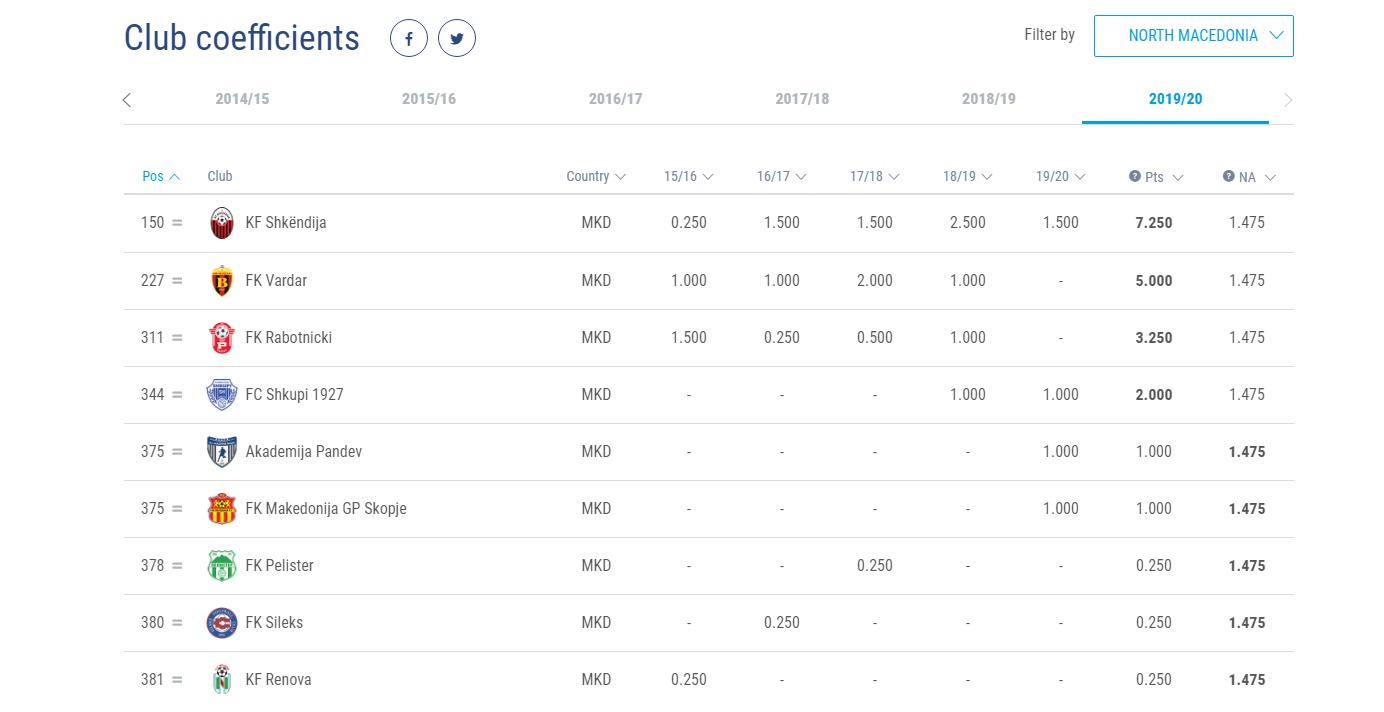Click next arrow on season carousel
This screenshot has height=712, width=1384.
click(x=1288, y=100)
